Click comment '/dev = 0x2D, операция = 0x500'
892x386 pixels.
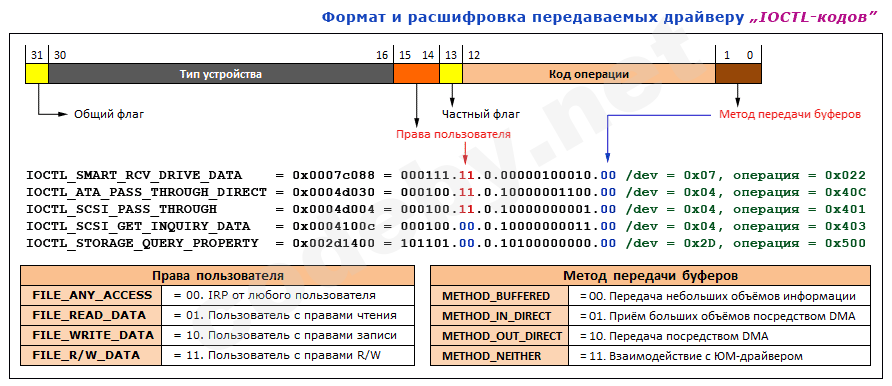(746, 243)
